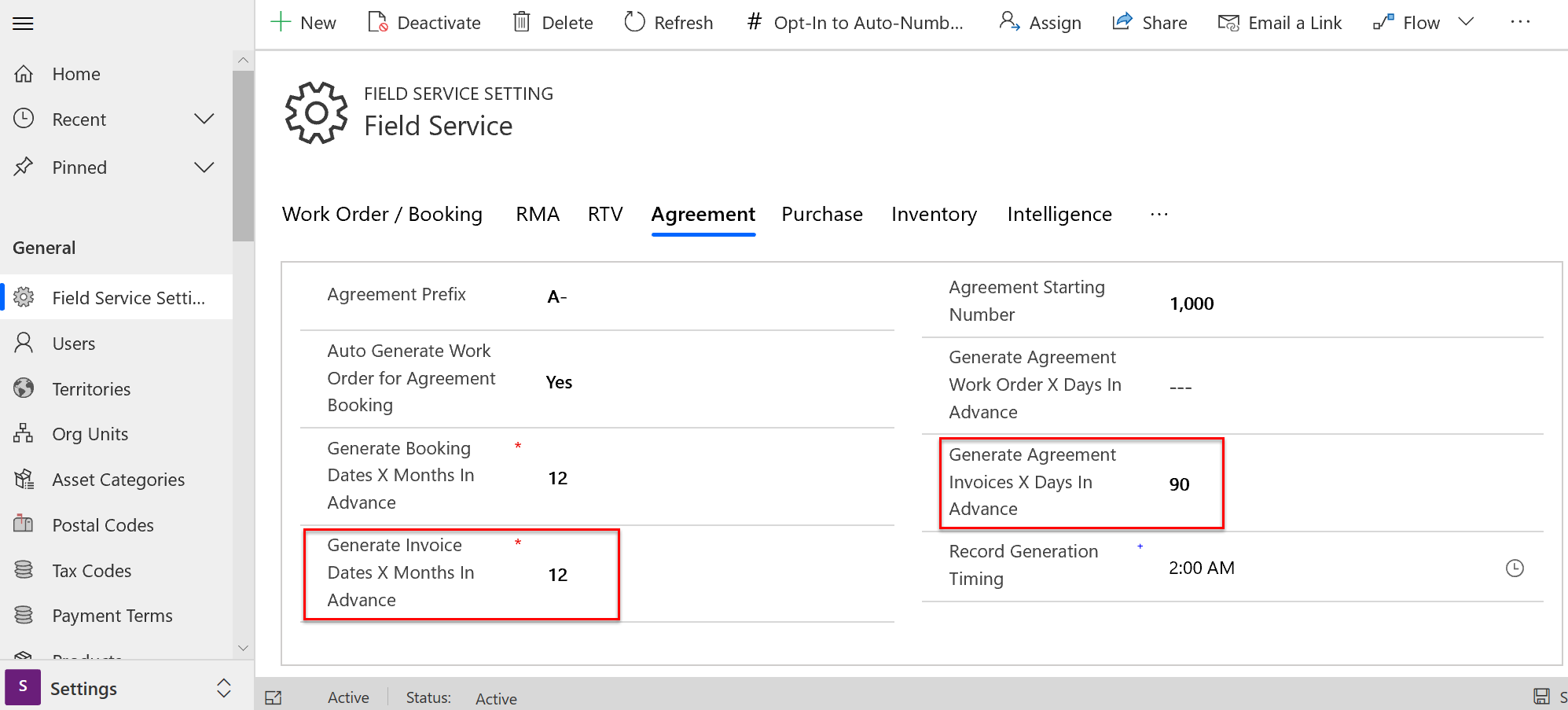The height and width of the screenshot is (710, 1568).
Task: Click the Deactivate button label
Action: 439,23
